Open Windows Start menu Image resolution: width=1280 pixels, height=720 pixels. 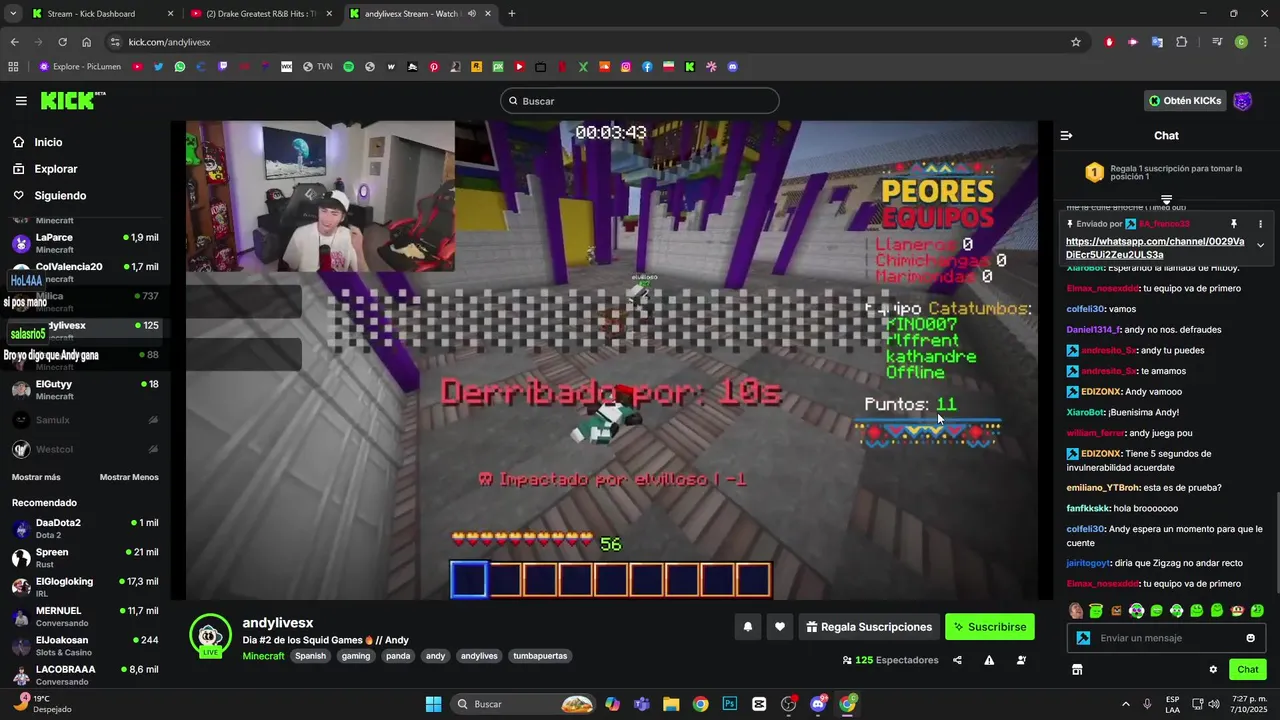pyautogui.click(x=433, y=704)
